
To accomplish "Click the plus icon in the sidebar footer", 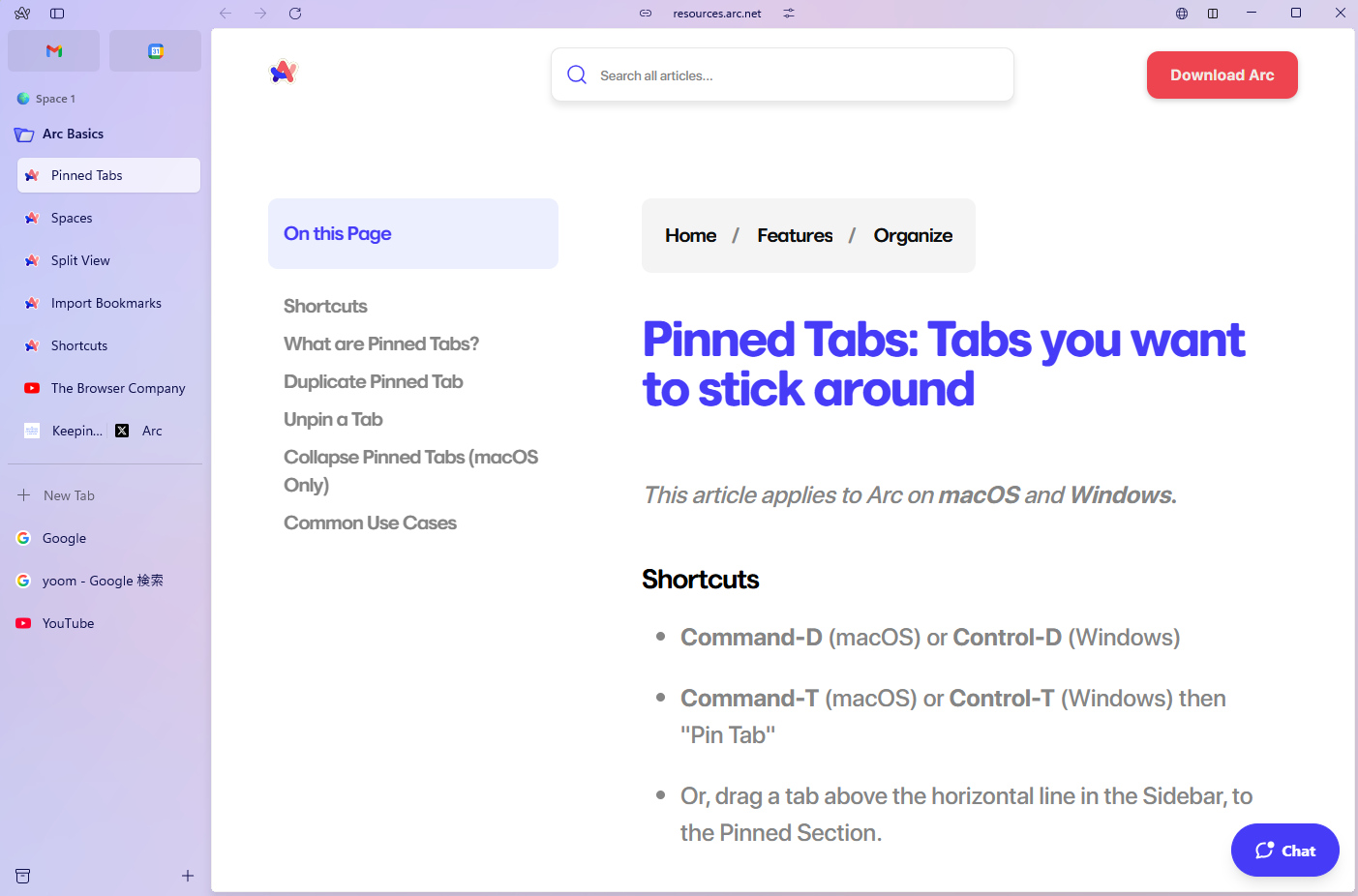I will point(188,876).
